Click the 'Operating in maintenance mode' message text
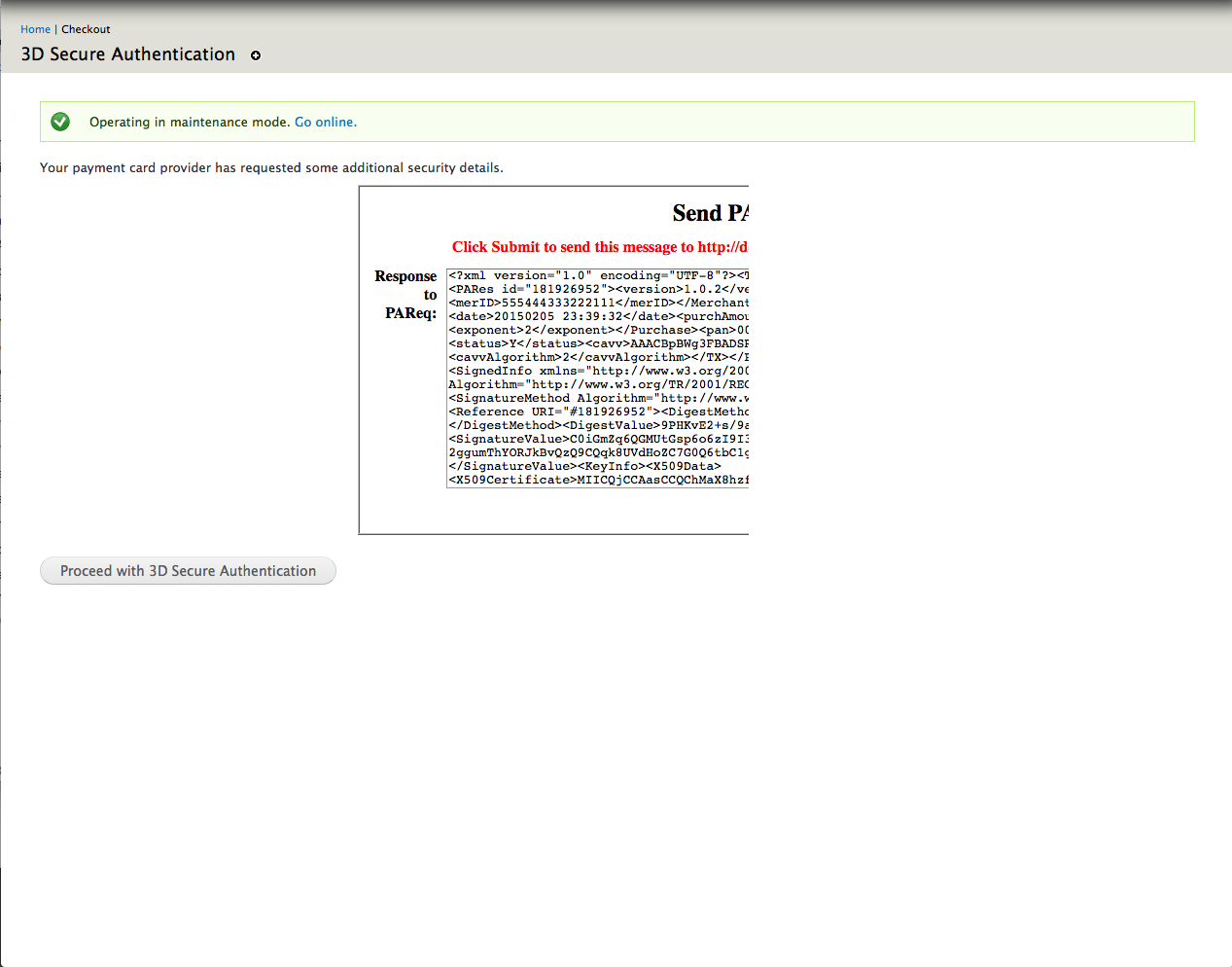 (189, 122)
